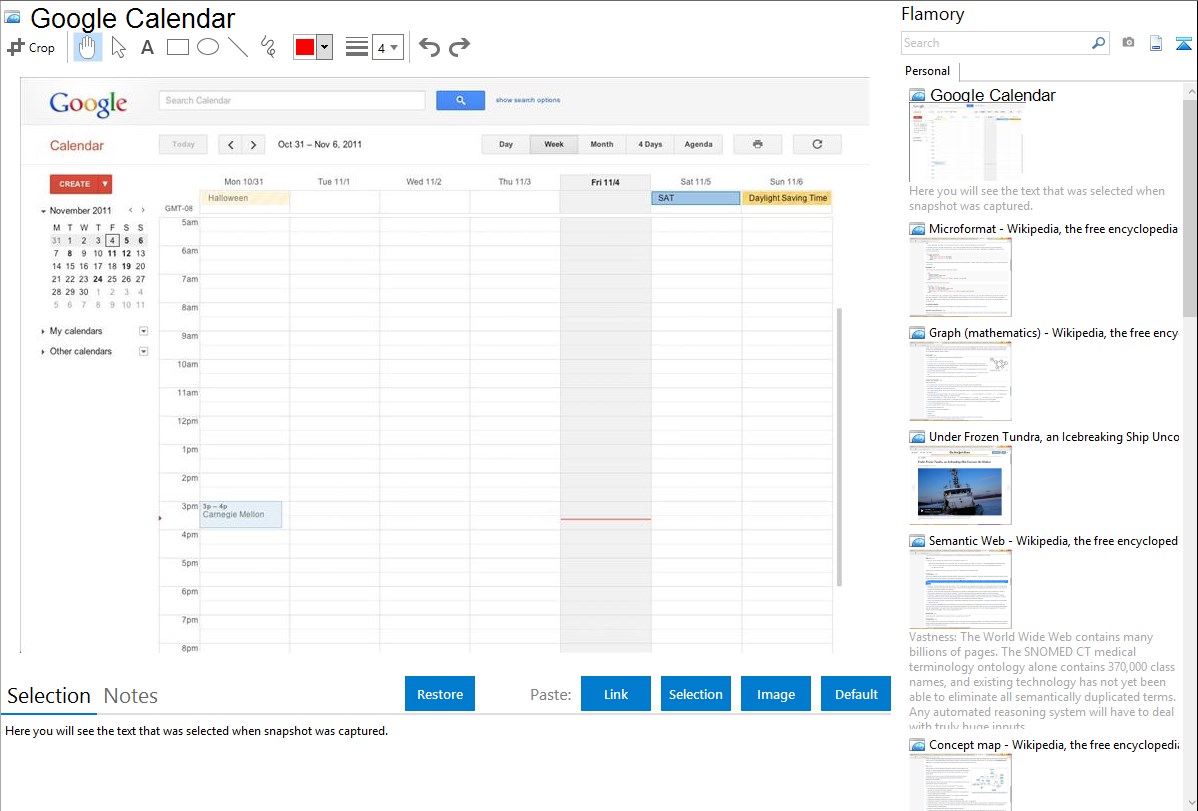Expand the My calendars section
1198x811 pixels.
[43, 332]
